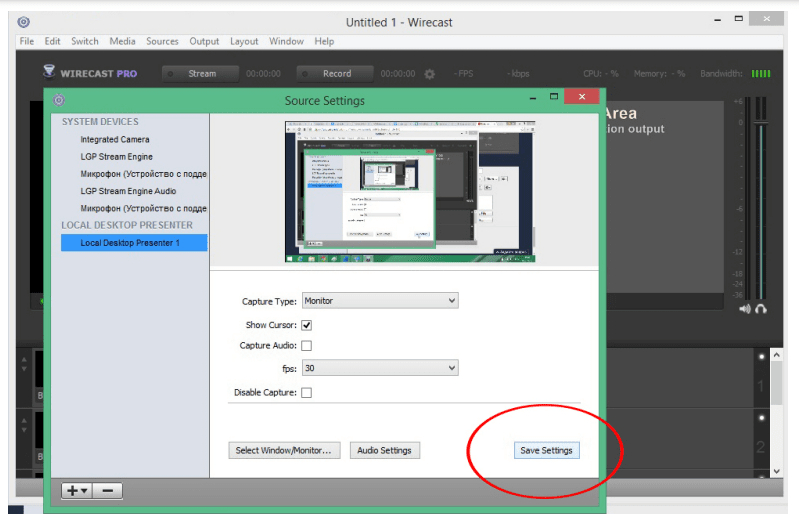This screenshot has width=799, height=523.
Task: Toggle the Disable Capture checkbox
Action: (x=306, y=393)
